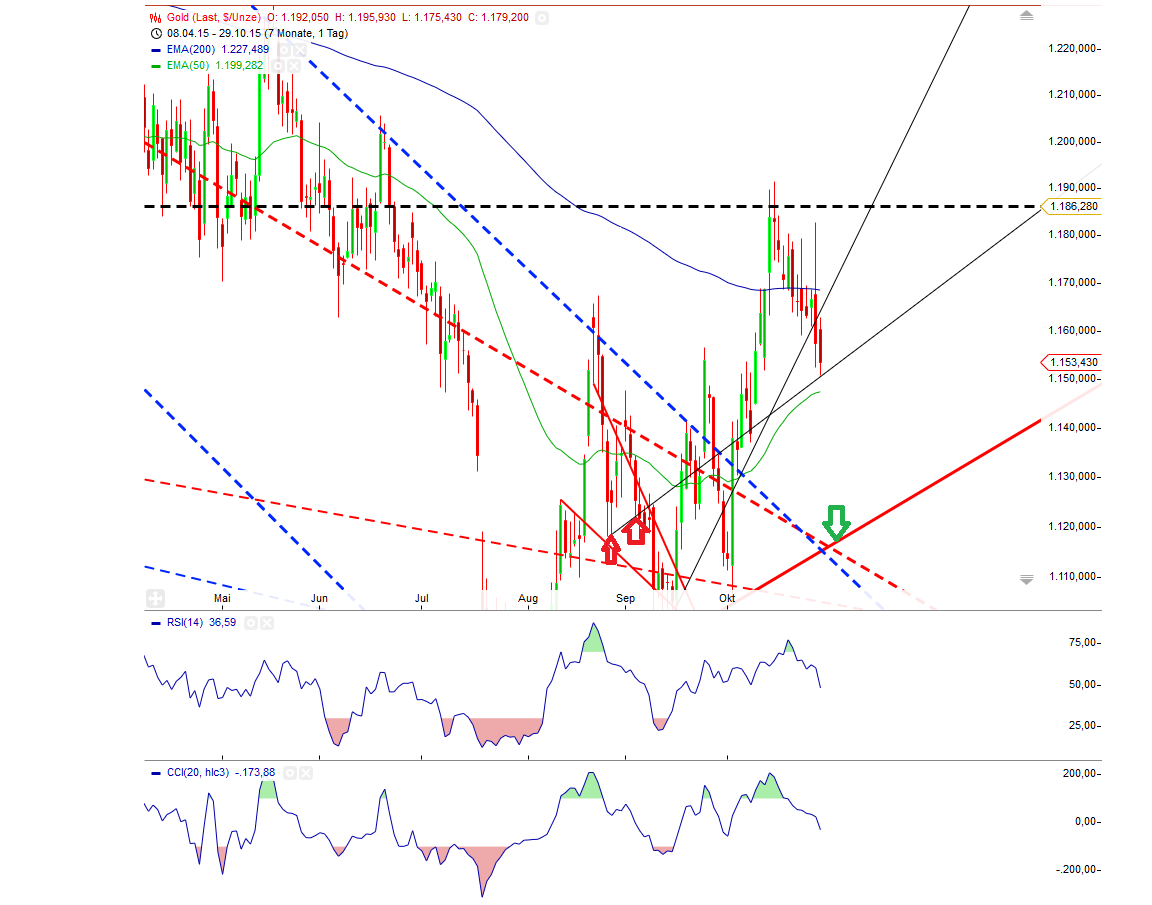The width and height of the screenshot is (1152, 905).
Task: Open the CCI(20) settings icon
Action: click(x=291, y=772)
